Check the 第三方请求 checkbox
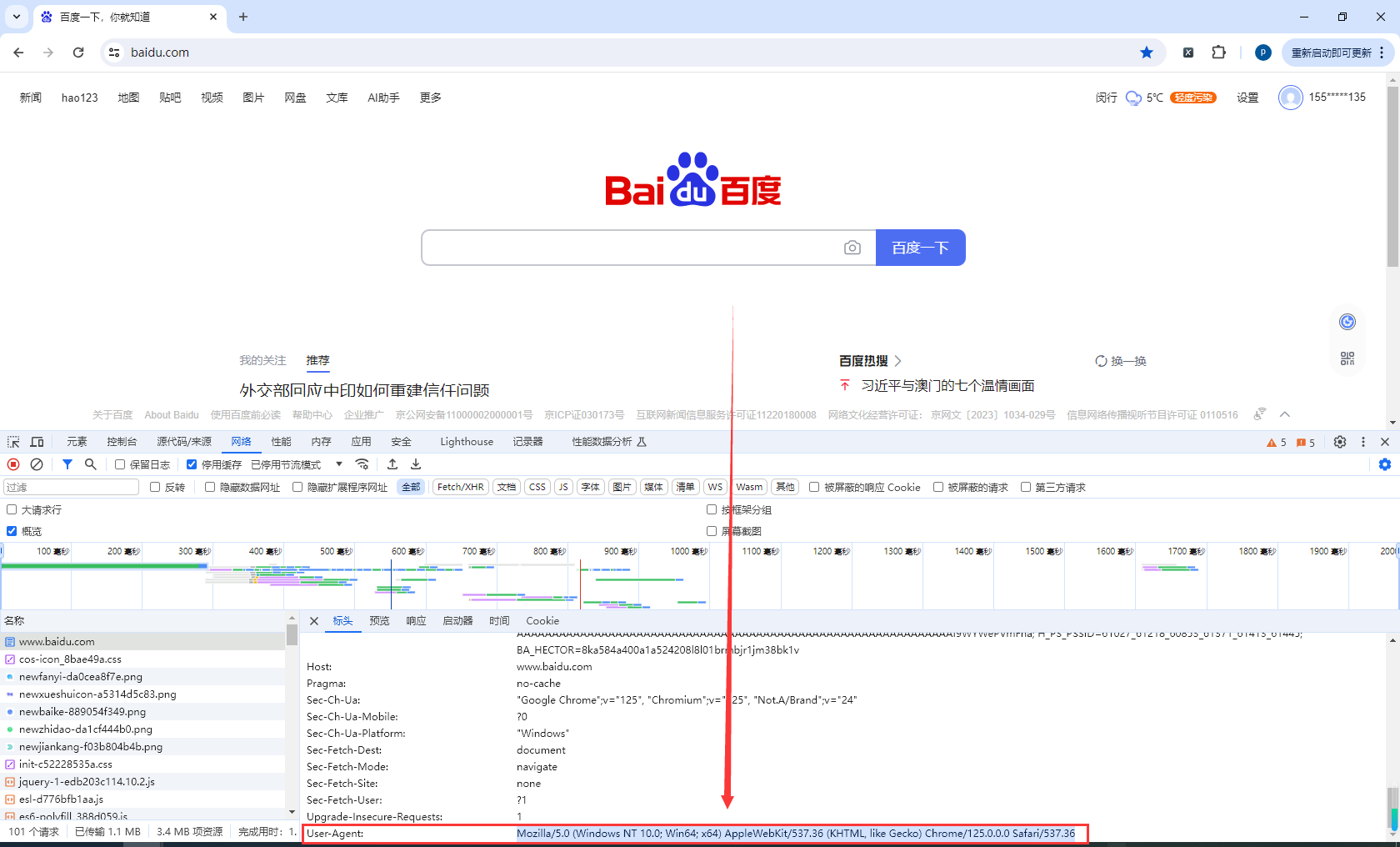 [1026, 487]
